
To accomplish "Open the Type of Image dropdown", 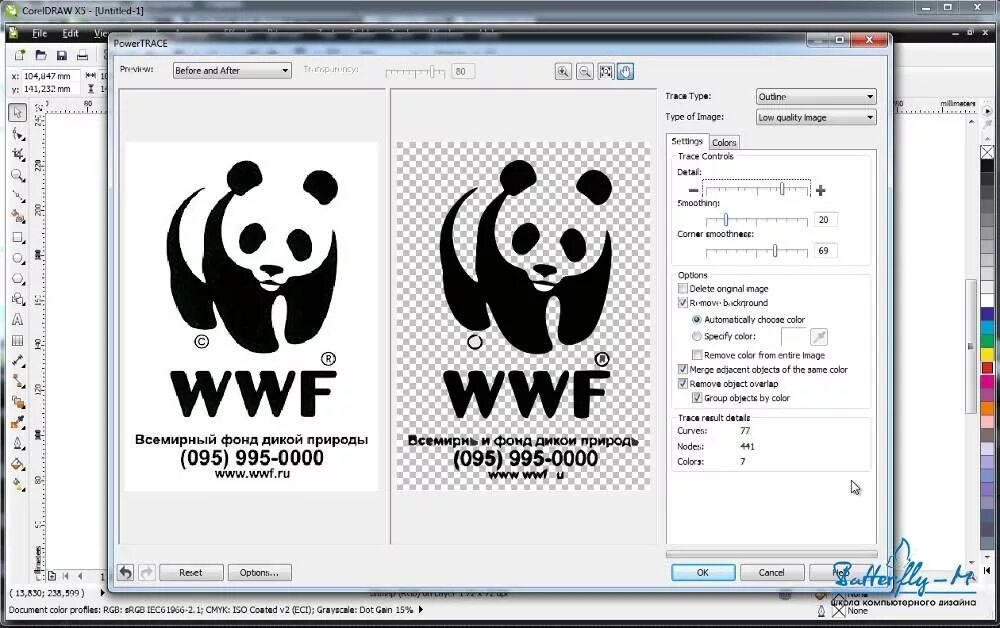I will pos(816,117).
